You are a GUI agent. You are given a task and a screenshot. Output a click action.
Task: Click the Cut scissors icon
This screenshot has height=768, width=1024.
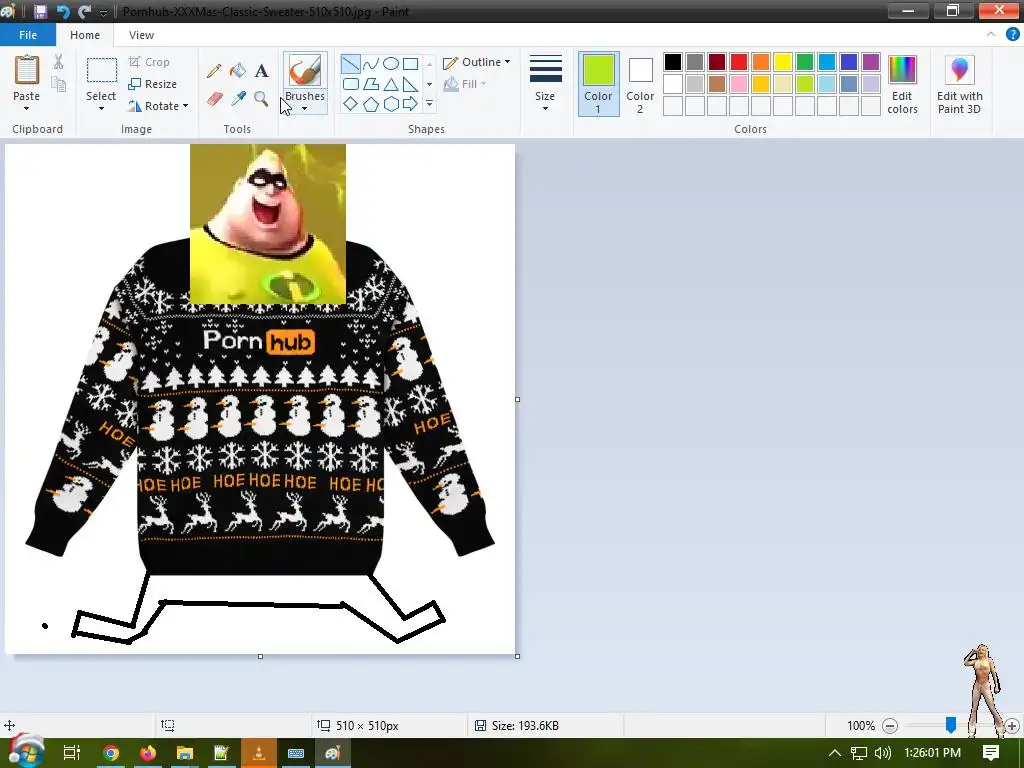58,62
